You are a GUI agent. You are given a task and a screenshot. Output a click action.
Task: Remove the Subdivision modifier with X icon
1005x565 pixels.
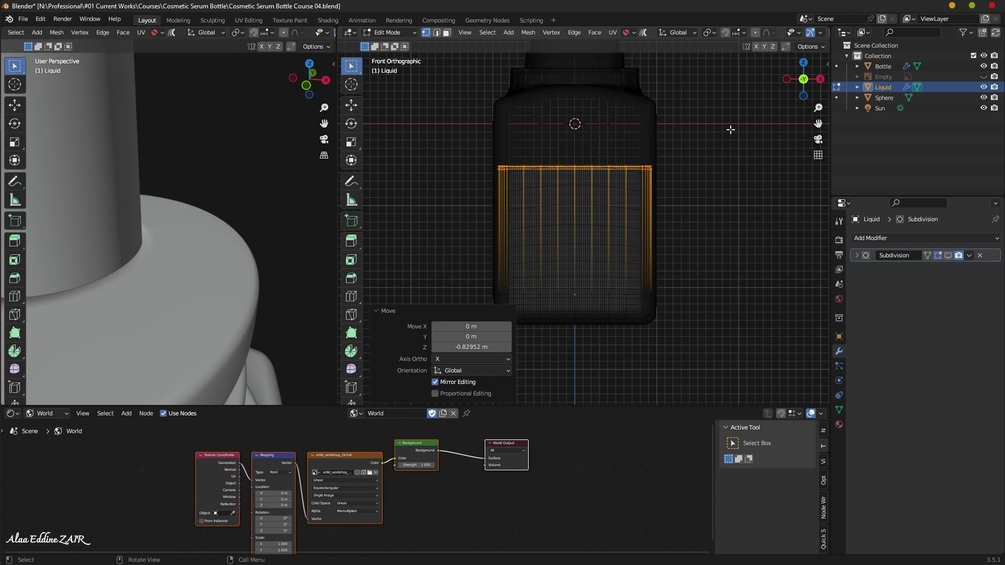tap(980, 255)
